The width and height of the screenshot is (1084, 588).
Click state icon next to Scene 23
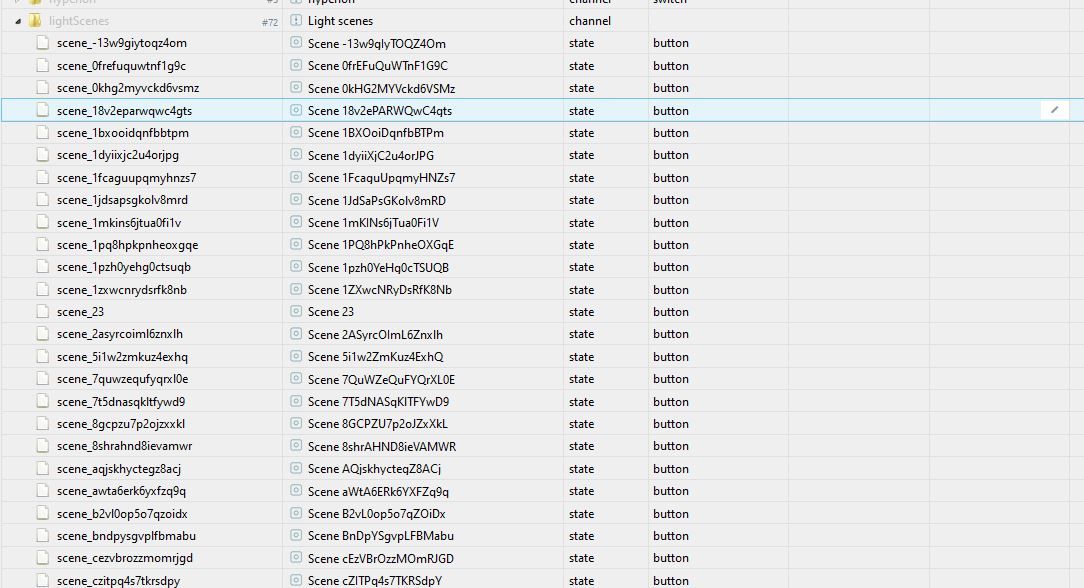296,311
